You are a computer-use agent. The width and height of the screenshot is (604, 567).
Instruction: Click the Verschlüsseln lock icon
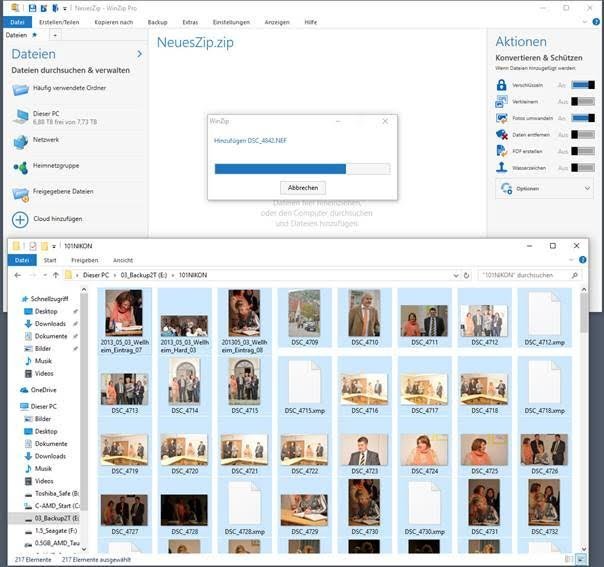coord(501,85)
